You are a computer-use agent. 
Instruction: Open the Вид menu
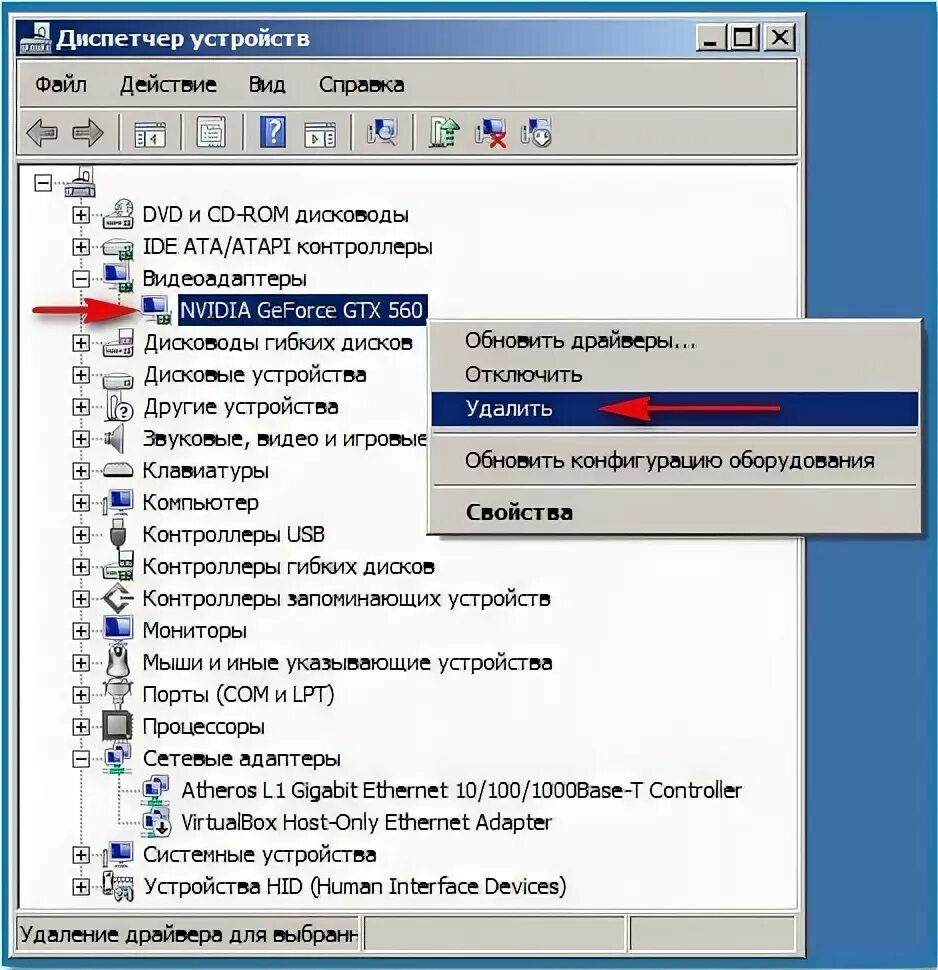(267, 84)
